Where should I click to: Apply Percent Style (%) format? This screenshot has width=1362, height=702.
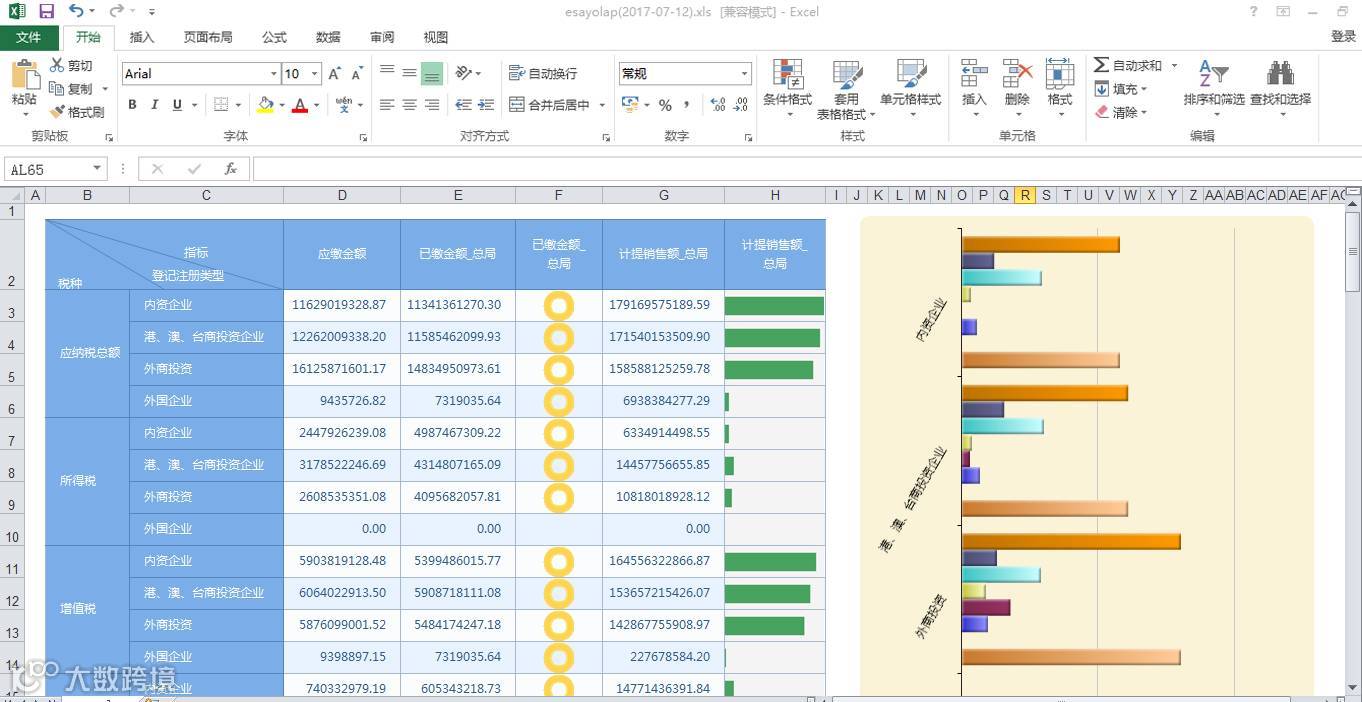665,105
